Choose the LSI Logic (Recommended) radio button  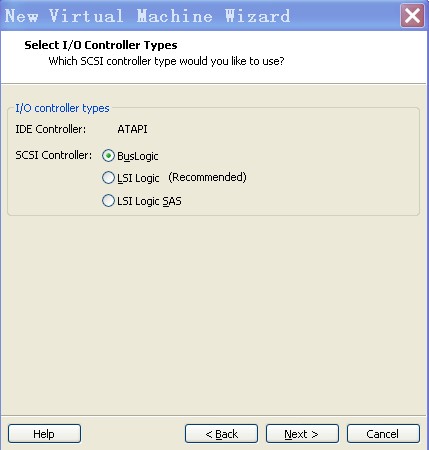point(108,178)
